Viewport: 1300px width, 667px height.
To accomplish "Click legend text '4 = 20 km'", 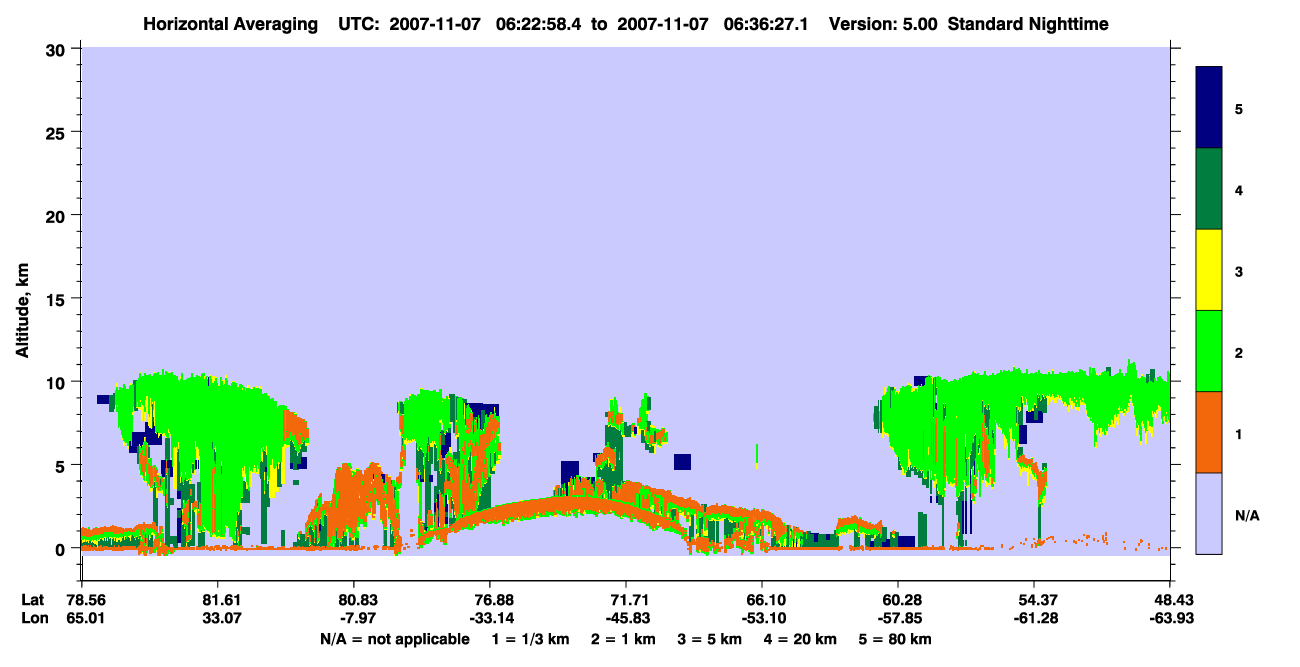I will point(802,639).
